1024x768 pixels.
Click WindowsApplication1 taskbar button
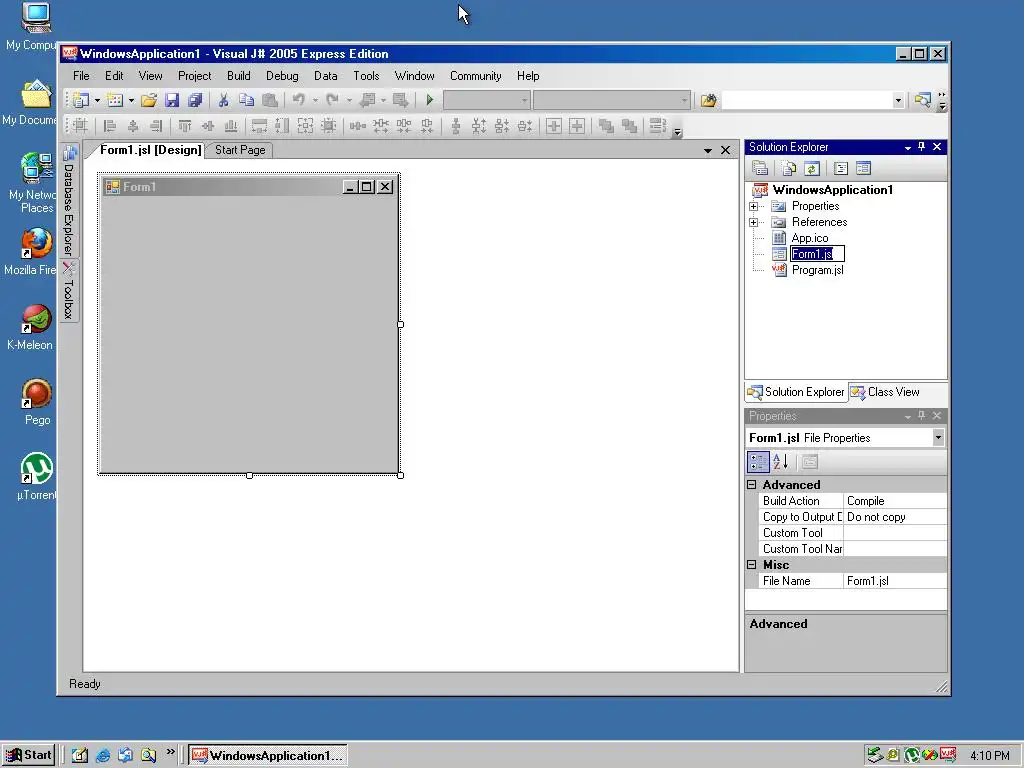(268, 755)
